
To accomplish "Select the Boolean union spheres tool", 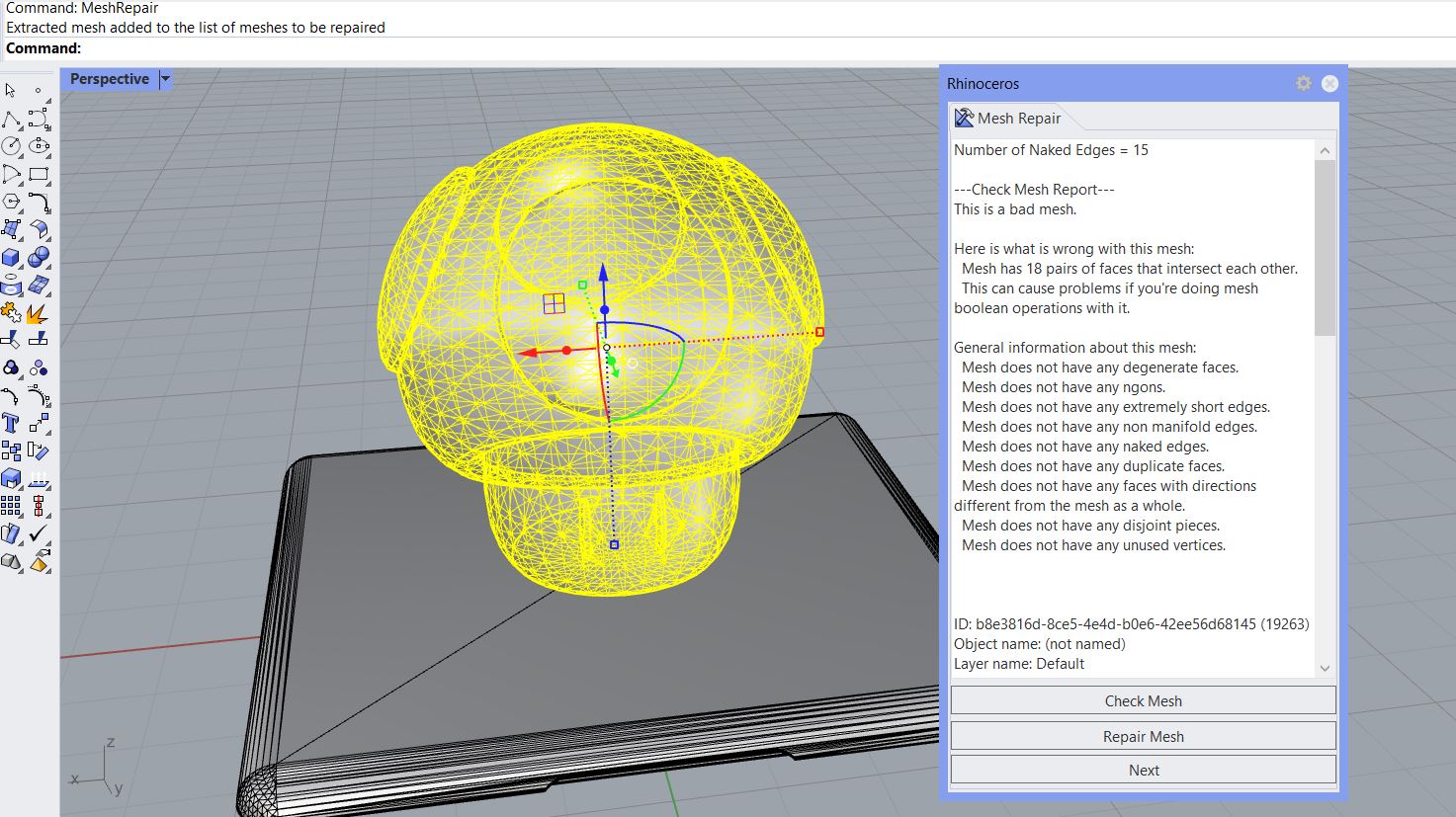I will tap(39, 258).
